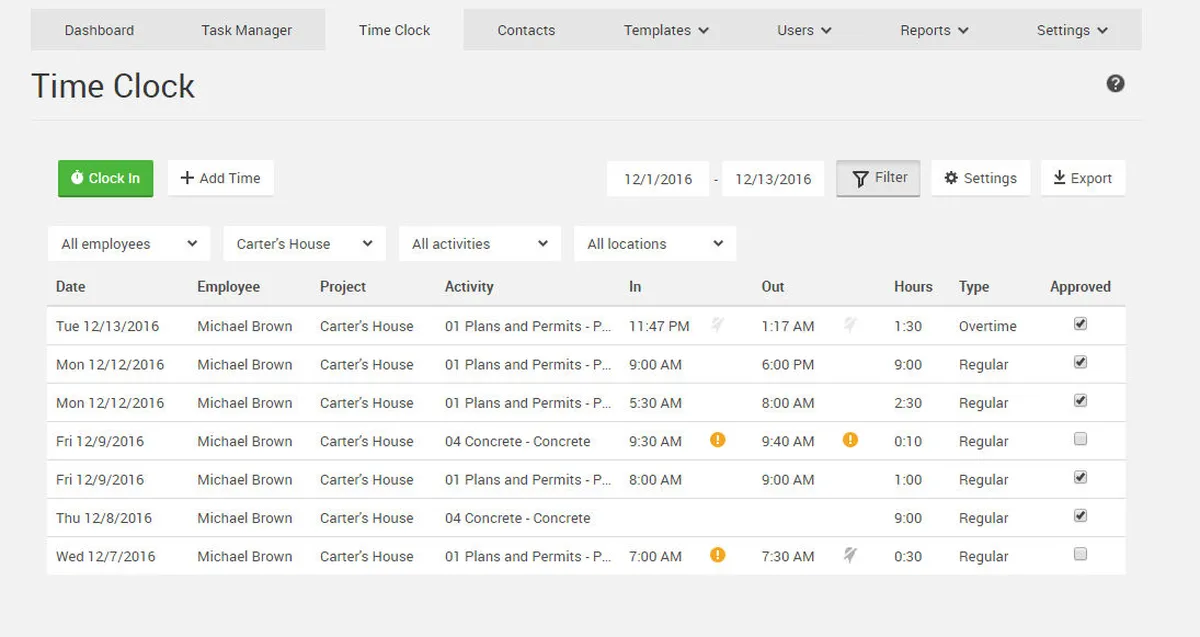Screen dimensions: 1200x637
Task: Select the Wed 12/7/2016 date cell
Action: [106, 556]
